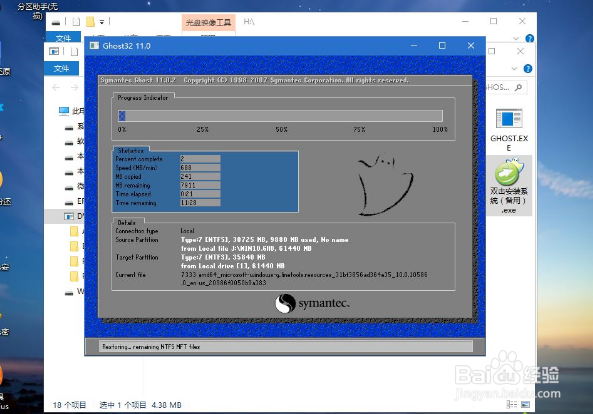The image size is (593, 414).
Task: Go forward with the explorer forward arrow
Action: [75, 87]
